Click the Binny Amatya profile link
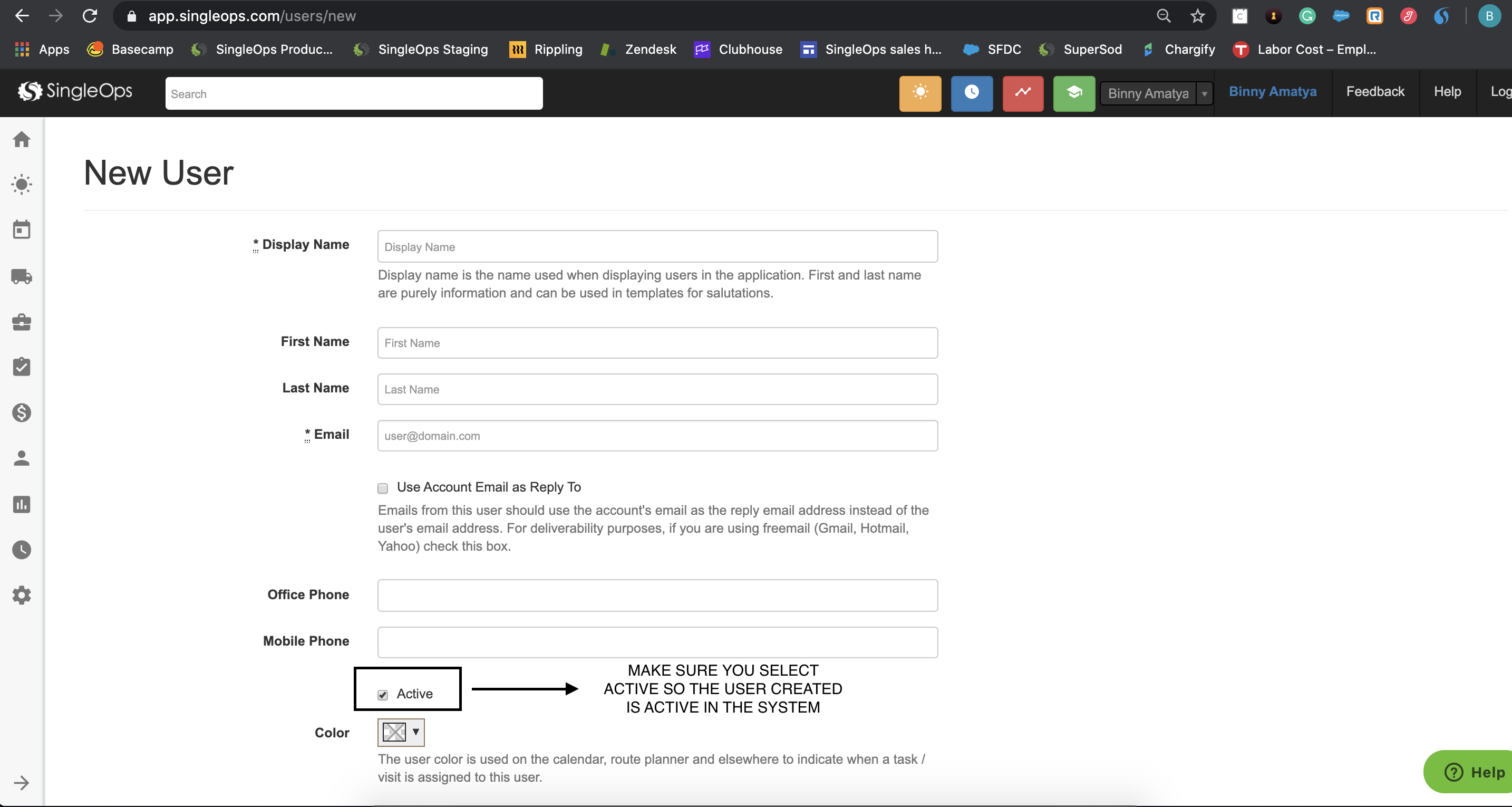This screenshot has width=1512, height=807. (1273, 92)
